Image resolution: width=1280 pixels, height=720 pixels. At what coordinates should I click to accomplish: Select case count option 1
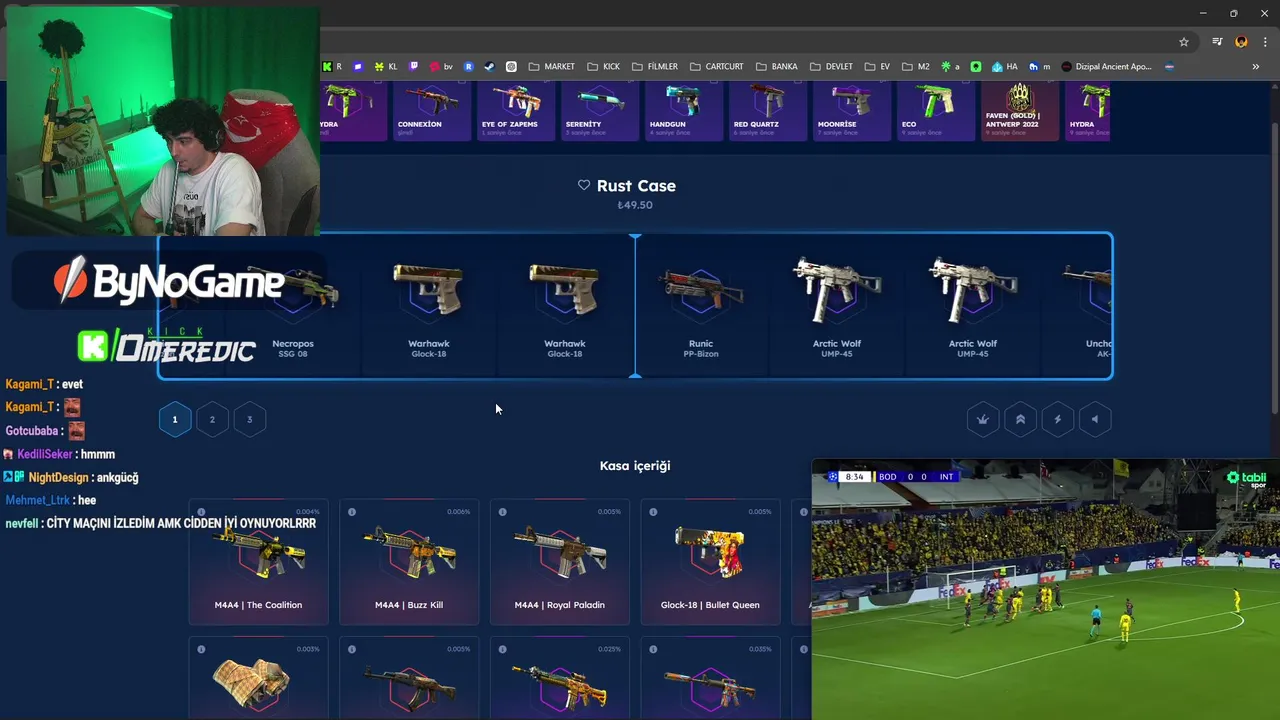pyautogui.click(x=175, y=419)
